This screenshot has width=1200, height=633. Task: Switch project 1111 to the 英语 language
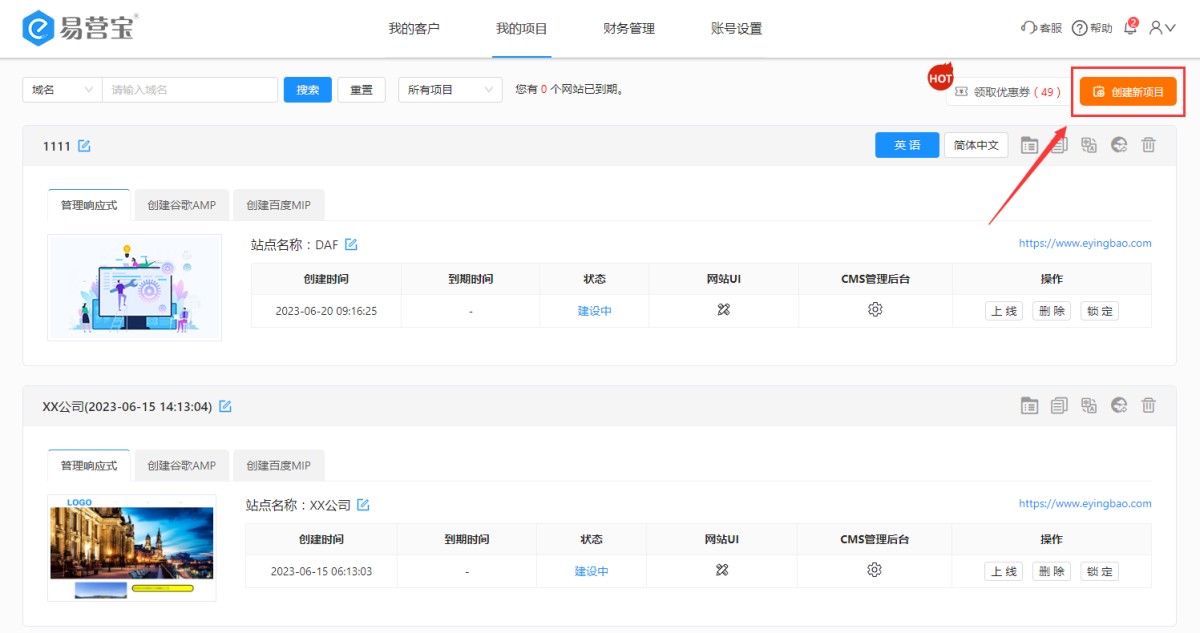[907, 145]
